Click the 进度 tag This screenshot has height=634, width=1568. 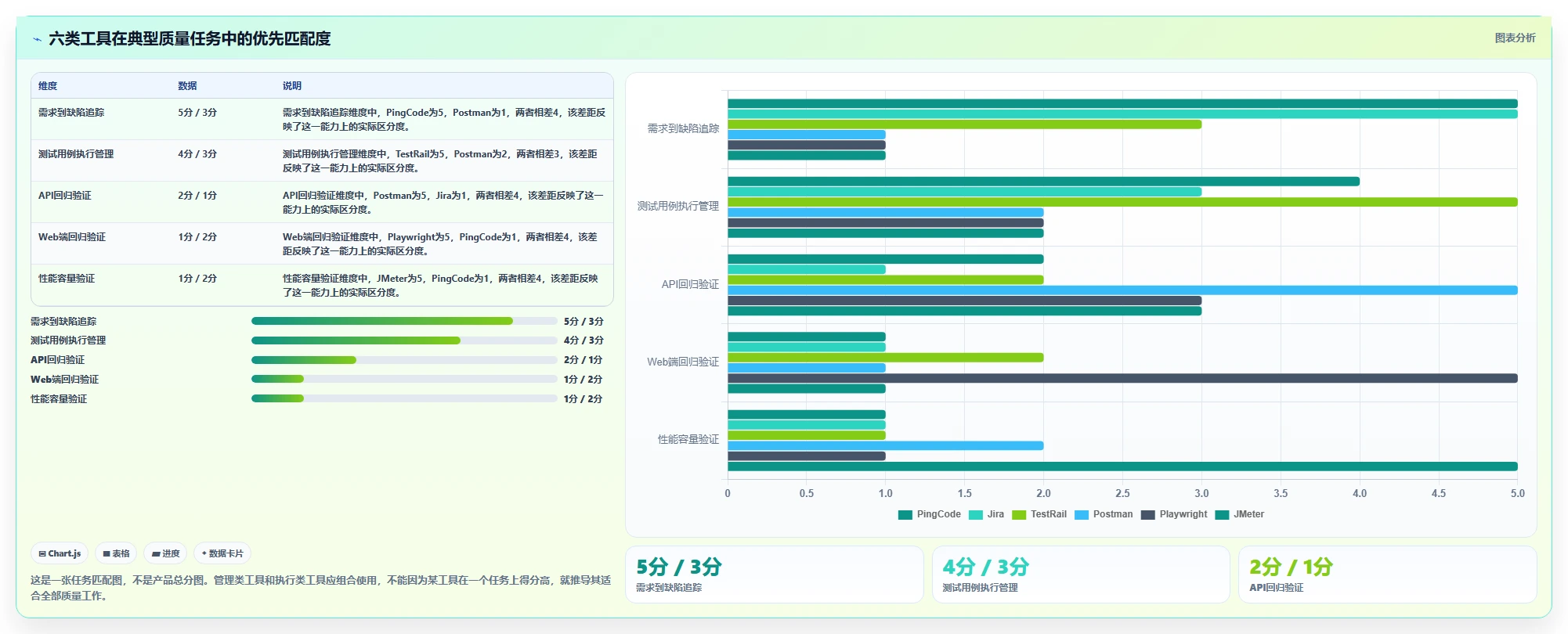[x=165, y=553]
